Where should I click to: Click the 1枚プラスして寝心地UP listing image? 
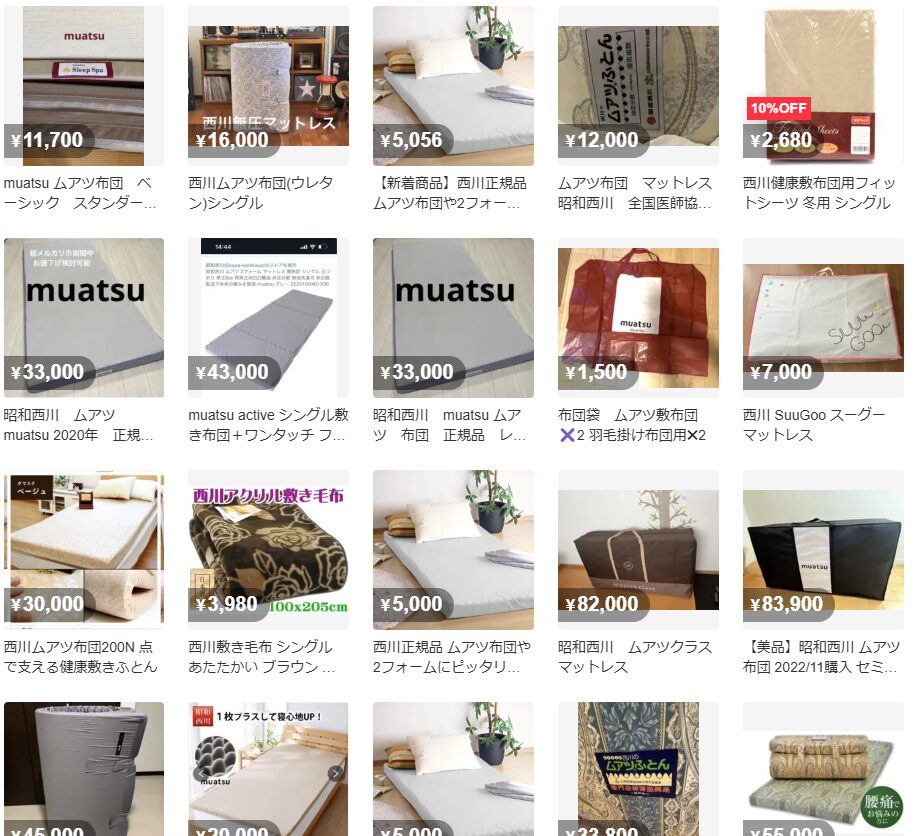[x=268, y=768]
